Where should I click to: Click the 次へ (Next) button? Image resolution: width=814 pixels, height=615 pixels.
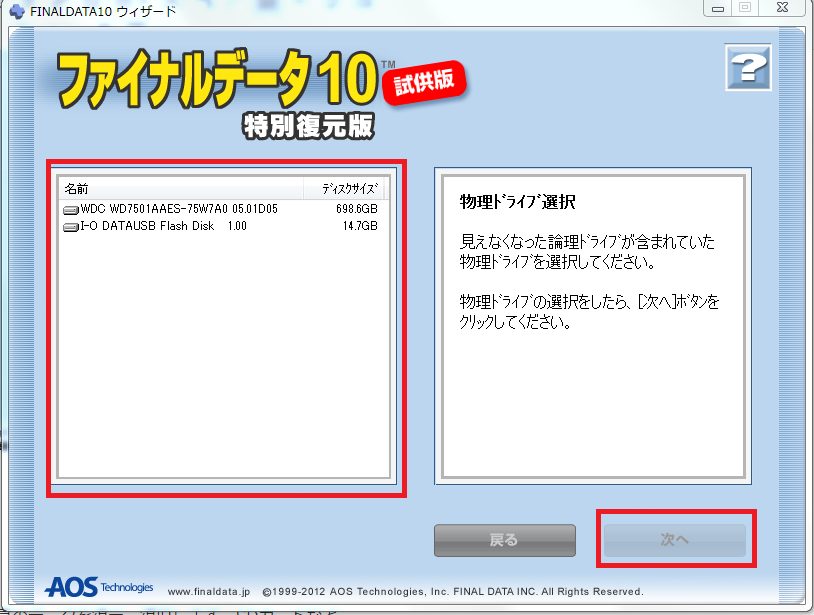(x=675, y=540)
